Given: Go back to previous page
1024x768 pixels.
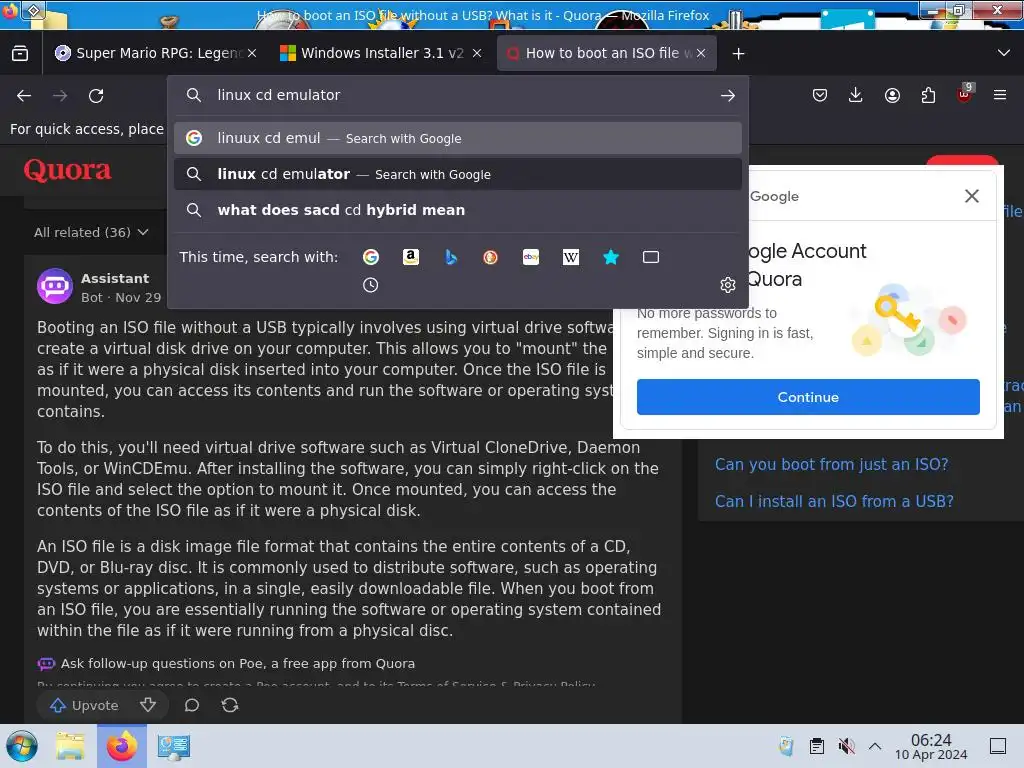Looking at the screenshot, I should (24, 96).
